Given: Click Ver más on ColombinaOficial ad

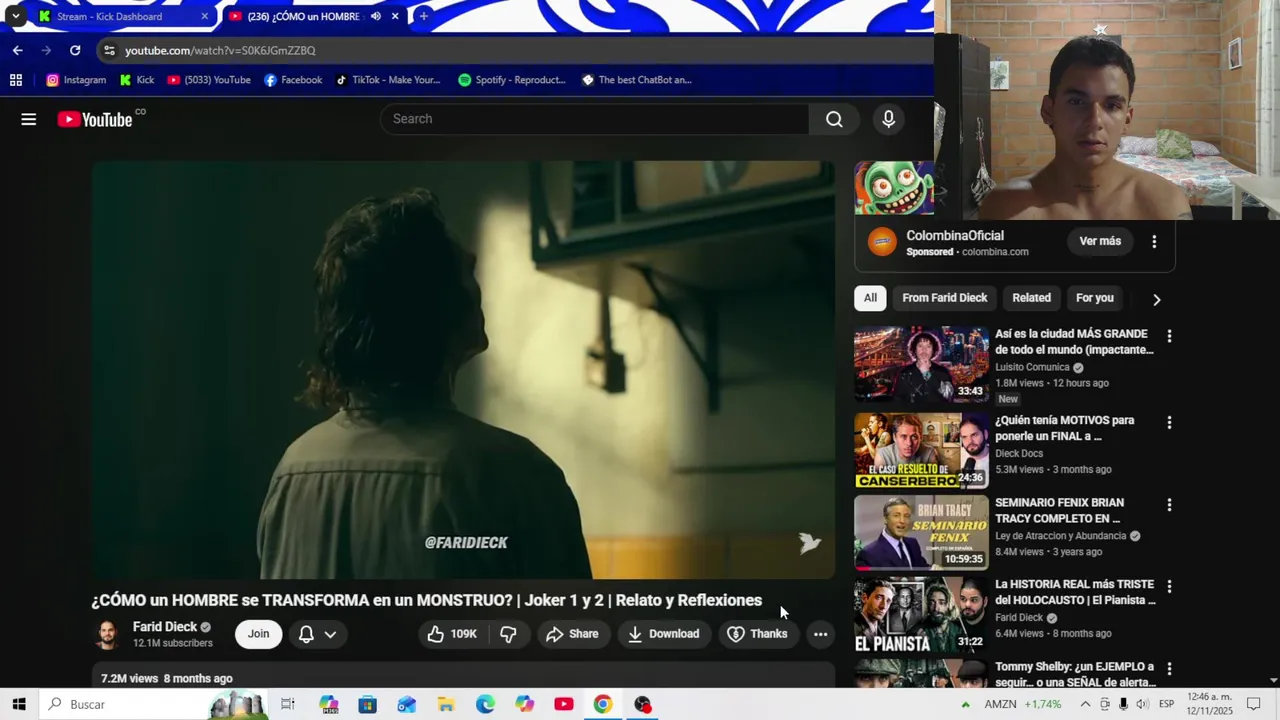Looking at the screenshot, I should tap(1100, 241).
